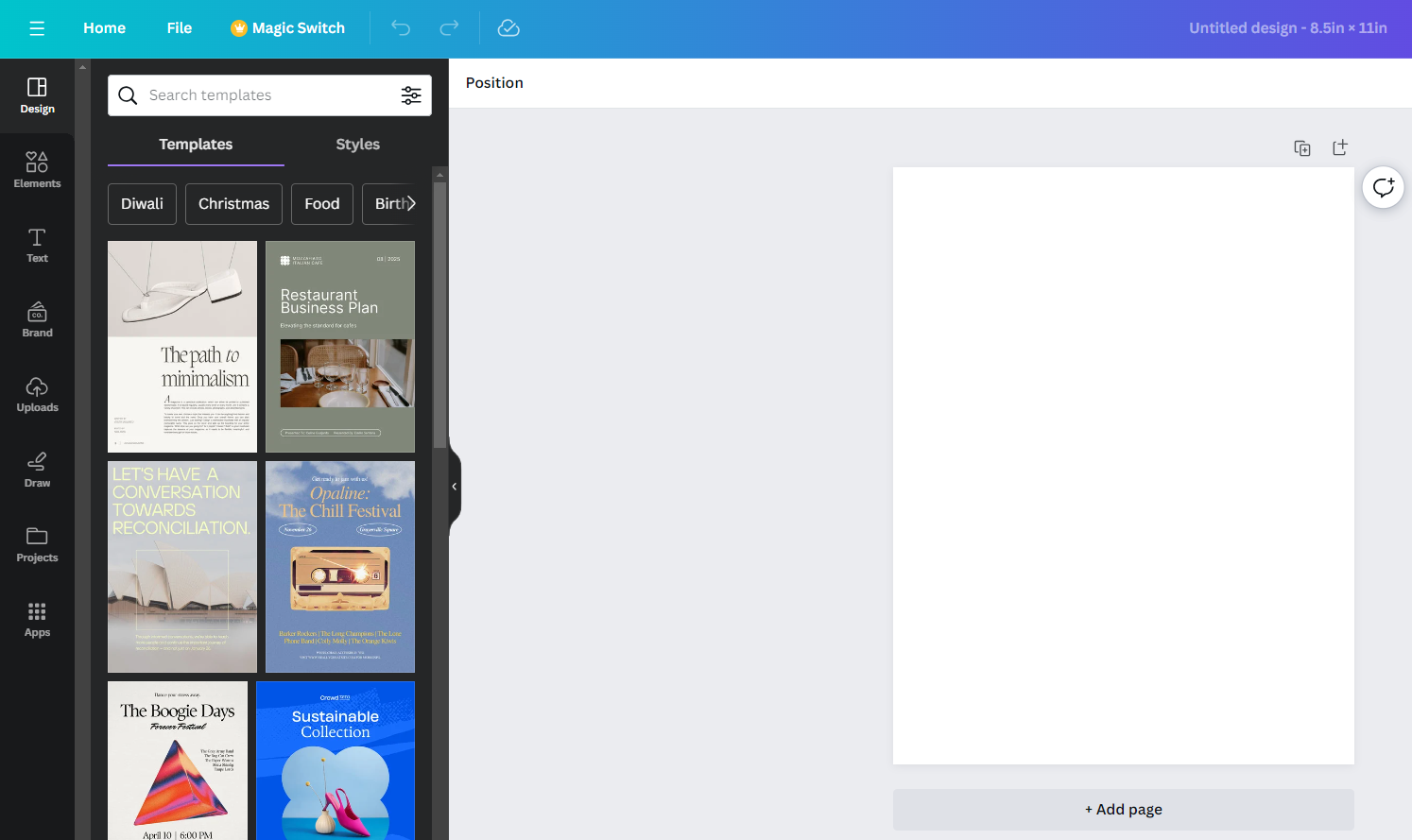The height and width of the screenshot is (840, 1412).
Task: Click the blank white canvas page
Action: pyautogui.click(x=1124, y=466)
